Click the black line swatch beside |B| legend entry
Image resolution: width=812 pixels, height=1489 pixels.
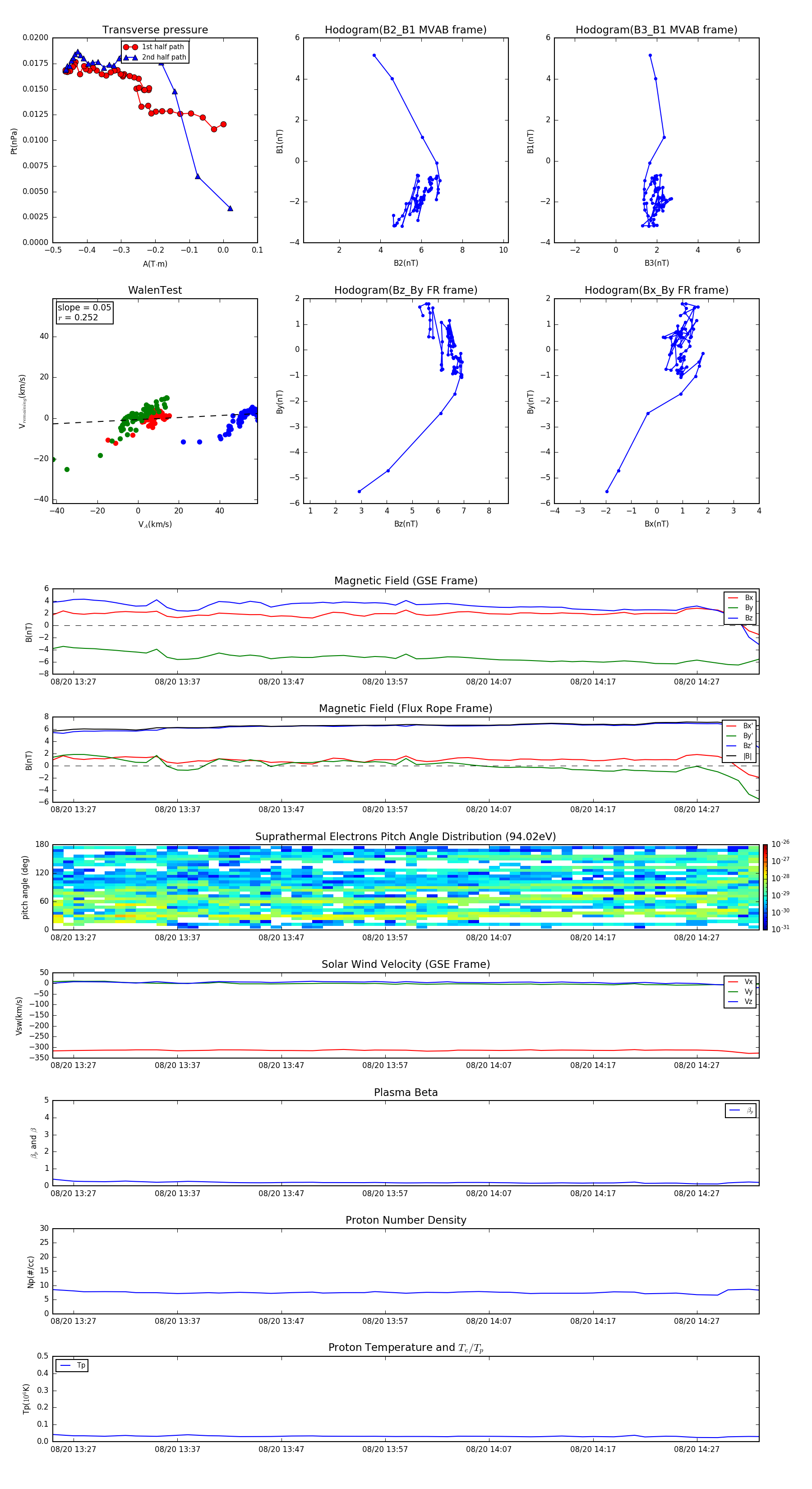[732, 756]
